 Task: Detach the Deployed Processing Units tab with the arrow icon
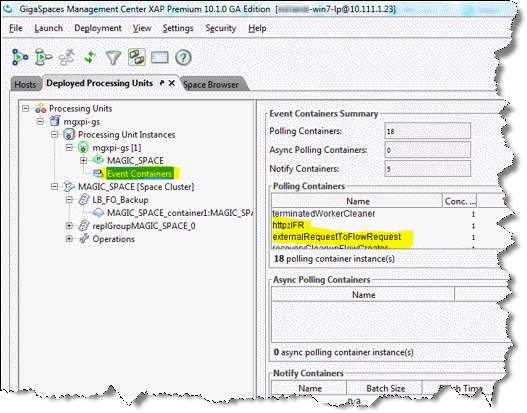click(x=162, y=83)
